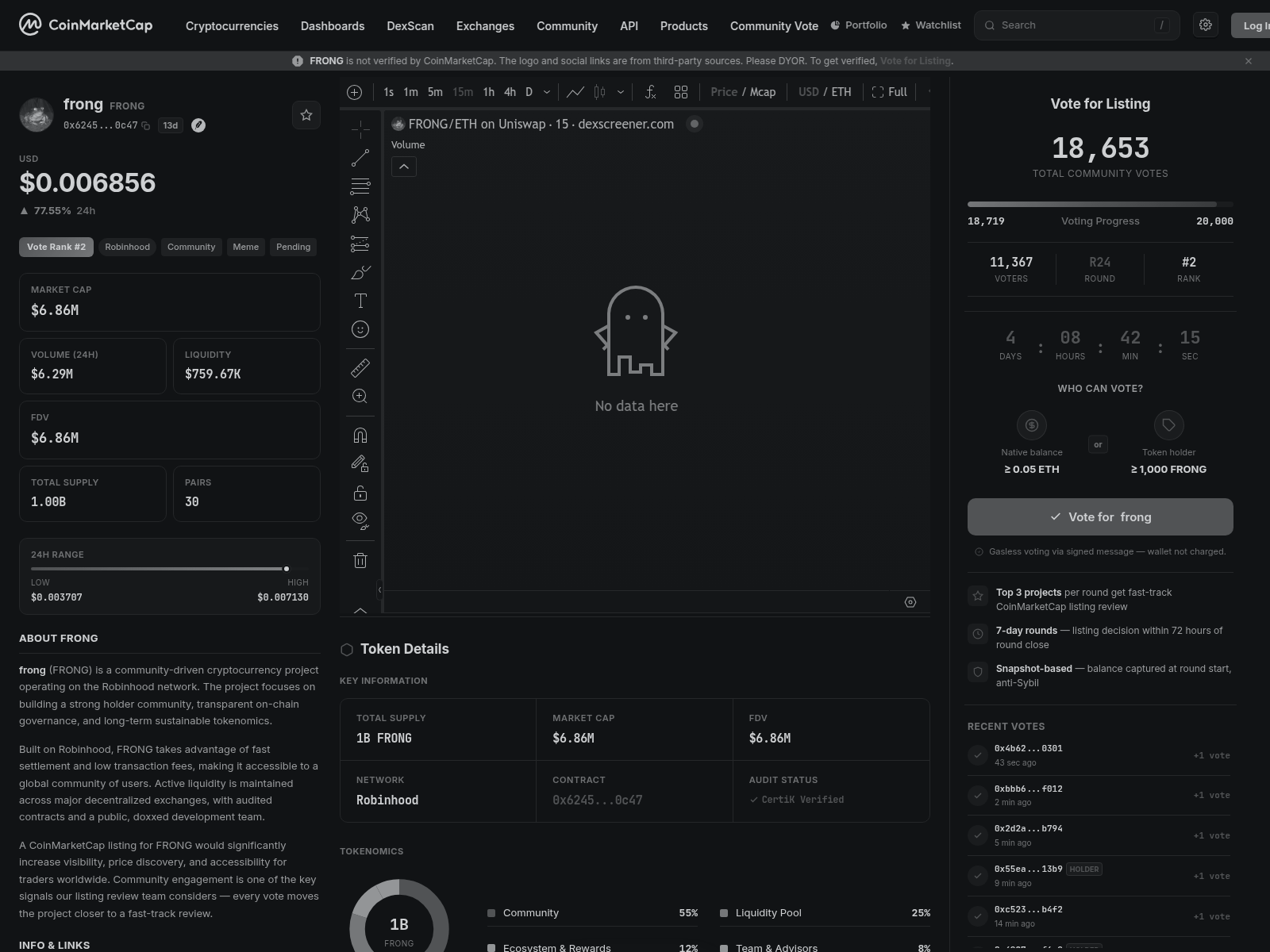Click the Vote Rank #2 tag
This screenshot has width=1270, height=952.
pos(56,247)
